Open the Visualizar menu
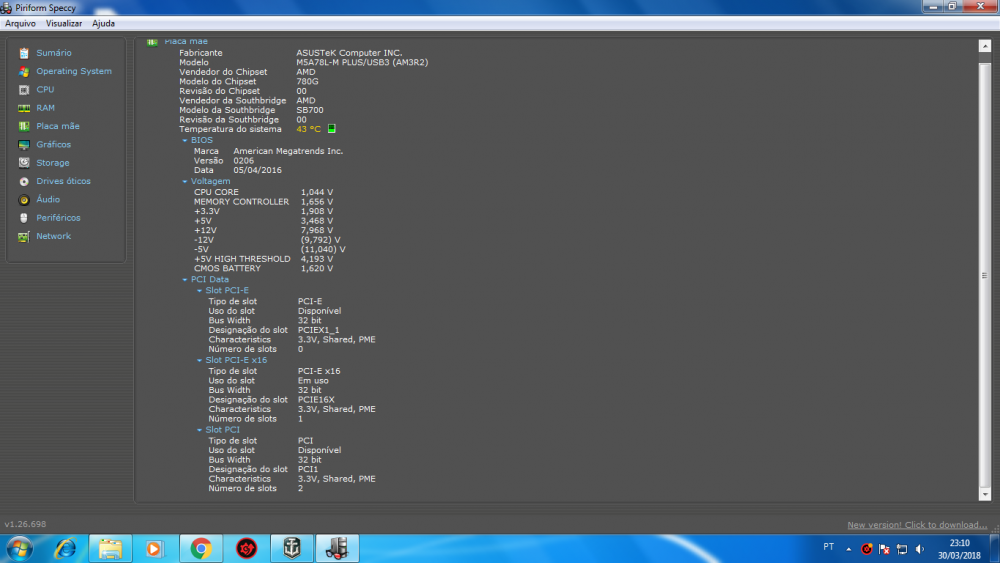Screen dimensions: 1000x563 (64, 23)
